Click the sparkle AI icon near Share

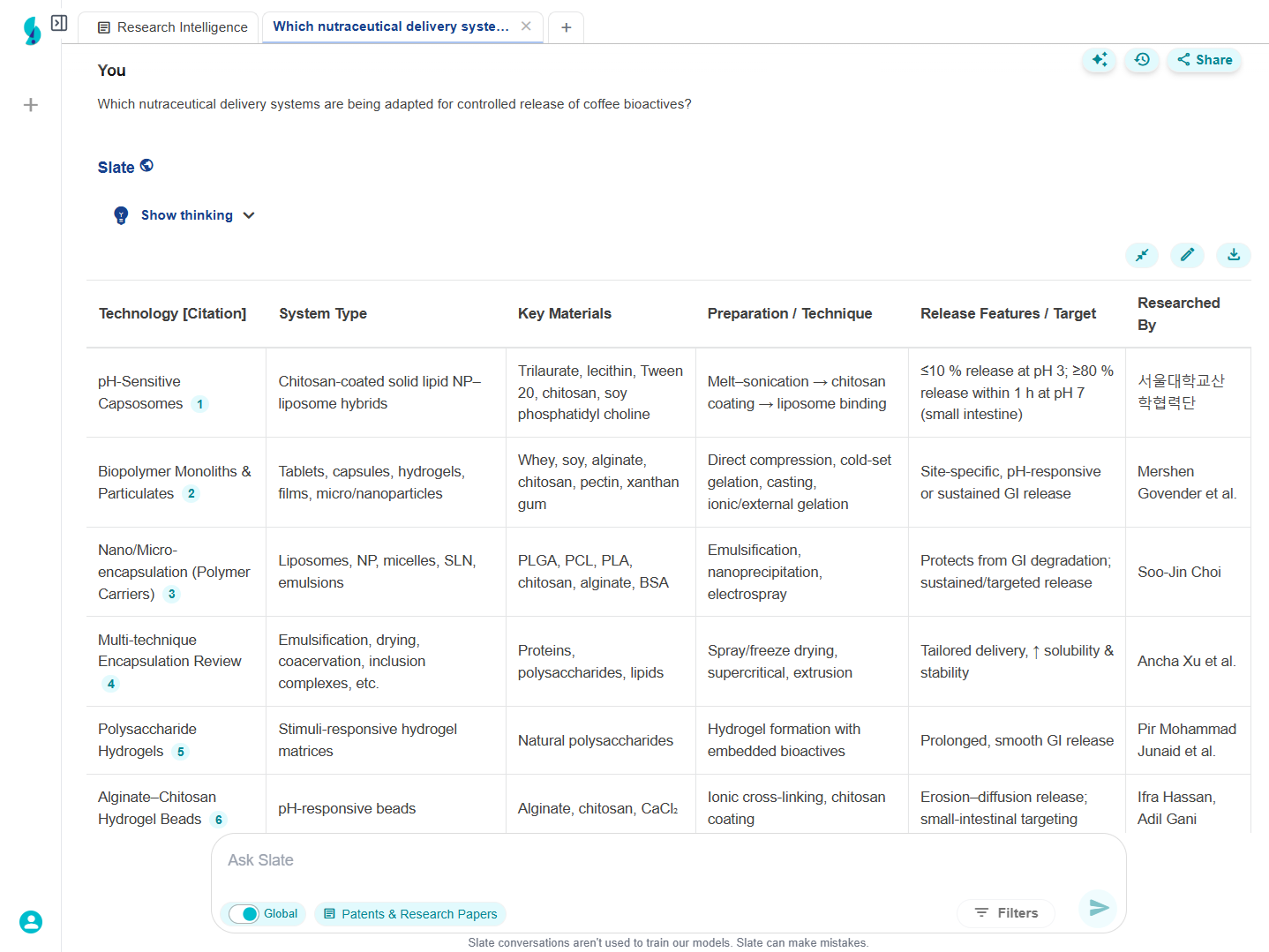pos(1099,60)
